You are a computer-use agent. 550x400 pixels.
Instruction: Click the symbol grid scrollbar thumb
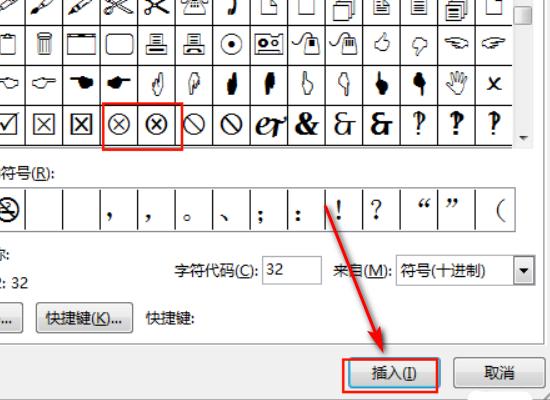point(523,14)
